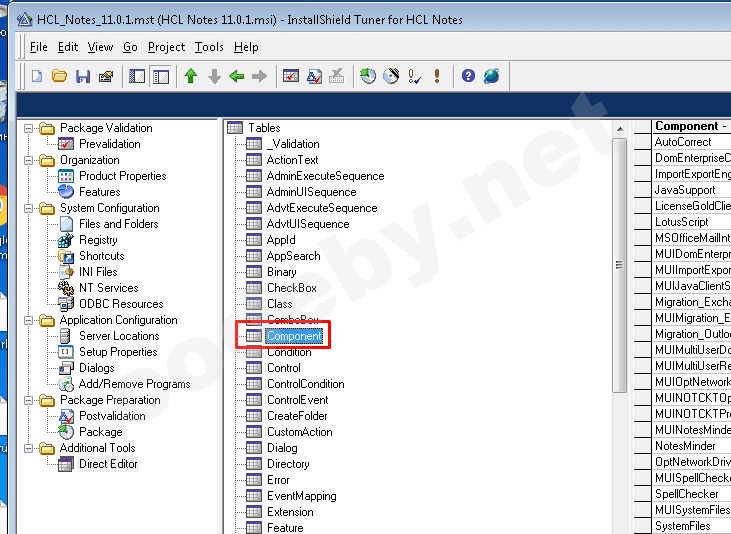Click the LotusScript component row
The height and width of the screenshot is (534, 731).
[x=691, y=222]
